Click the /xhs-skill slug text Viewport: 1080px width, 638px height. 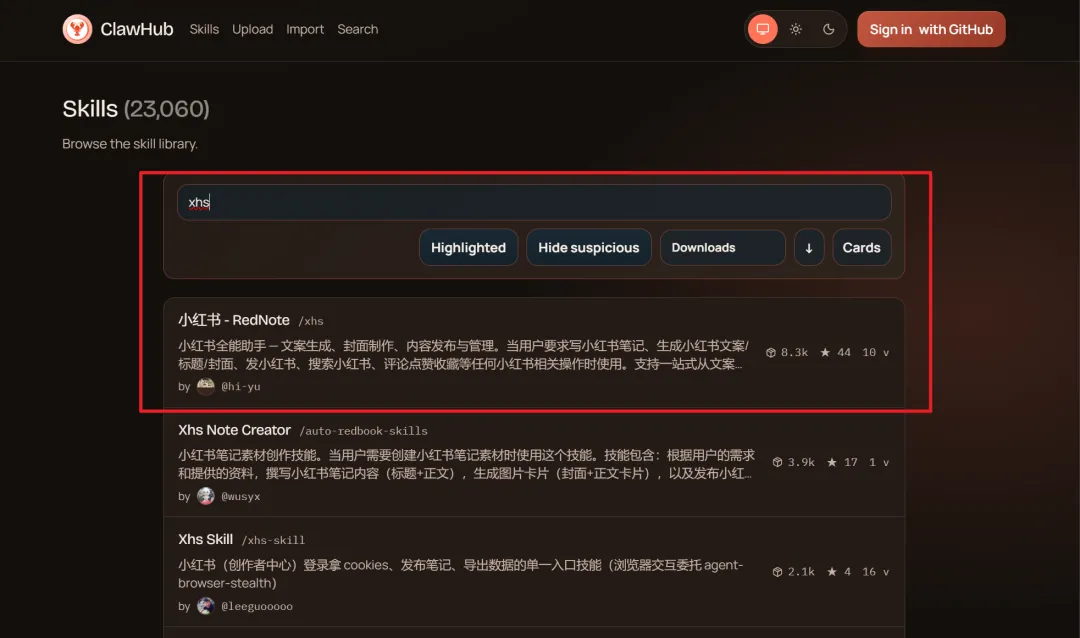coord(273,541)
